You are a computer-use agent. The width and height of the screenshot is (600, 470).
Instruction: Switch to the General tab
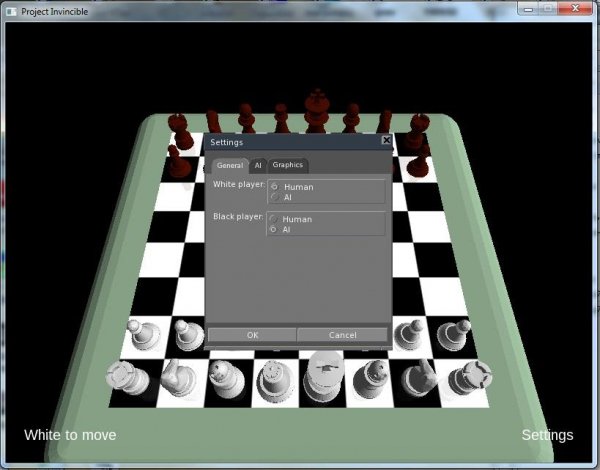(230, 165)
